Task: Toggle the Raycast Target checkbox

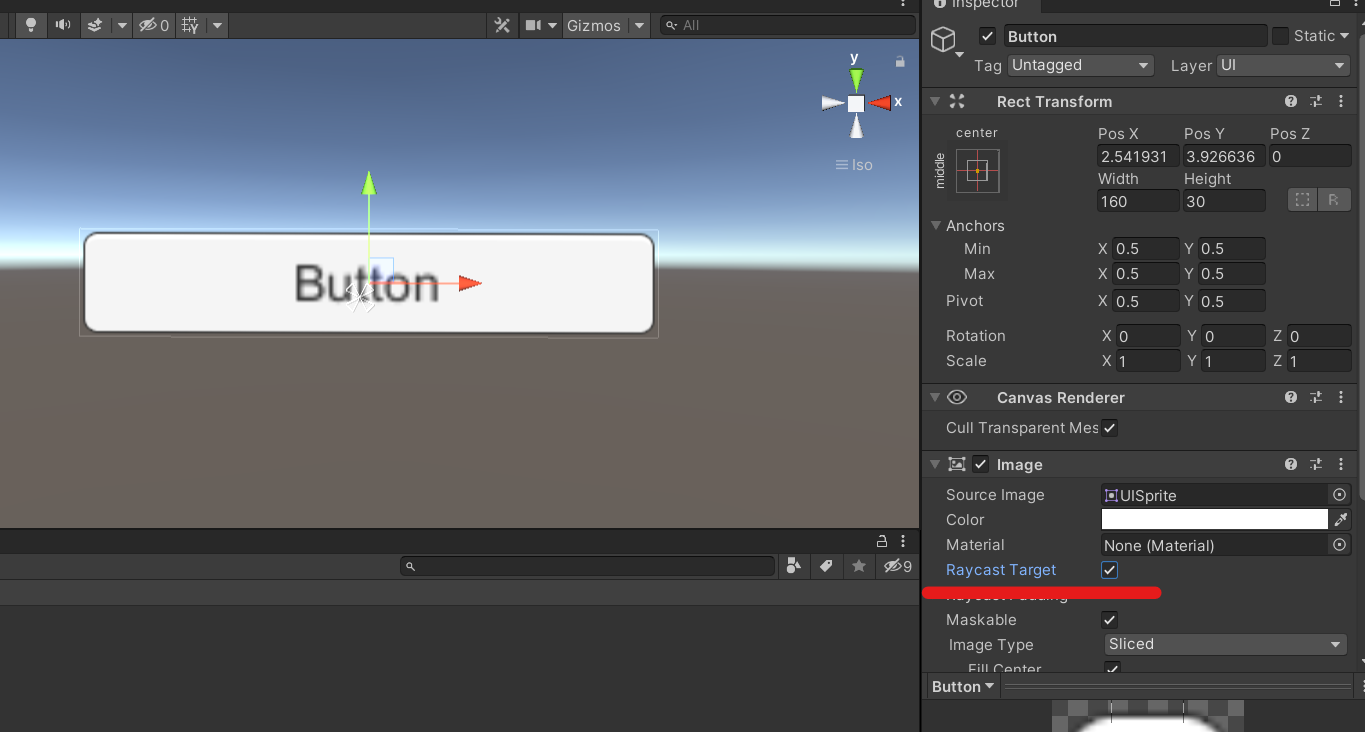Action: tap(1109, 570)
